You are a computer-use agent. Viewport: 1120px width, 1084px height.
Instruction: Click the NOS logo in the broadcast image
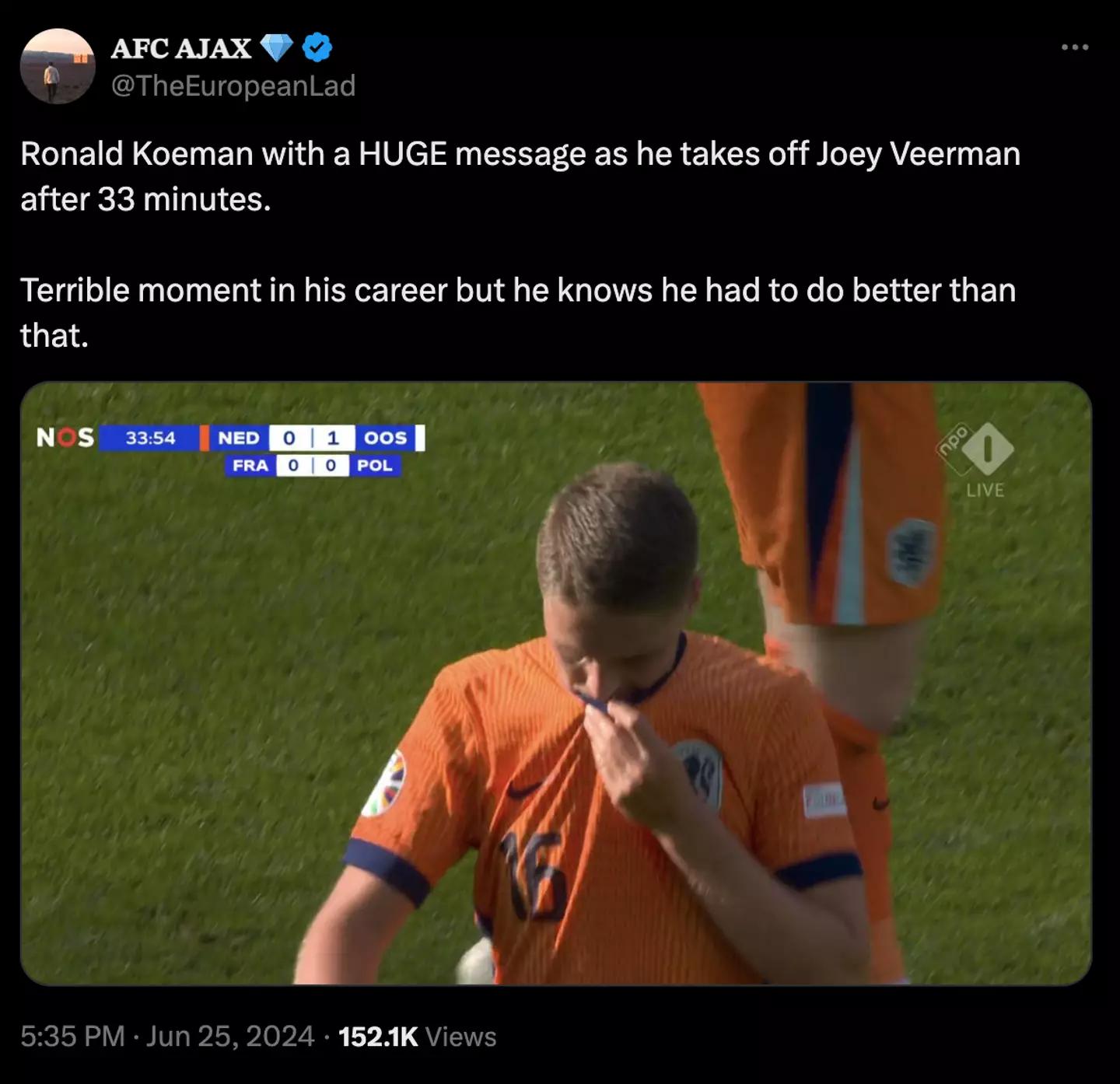65,438
